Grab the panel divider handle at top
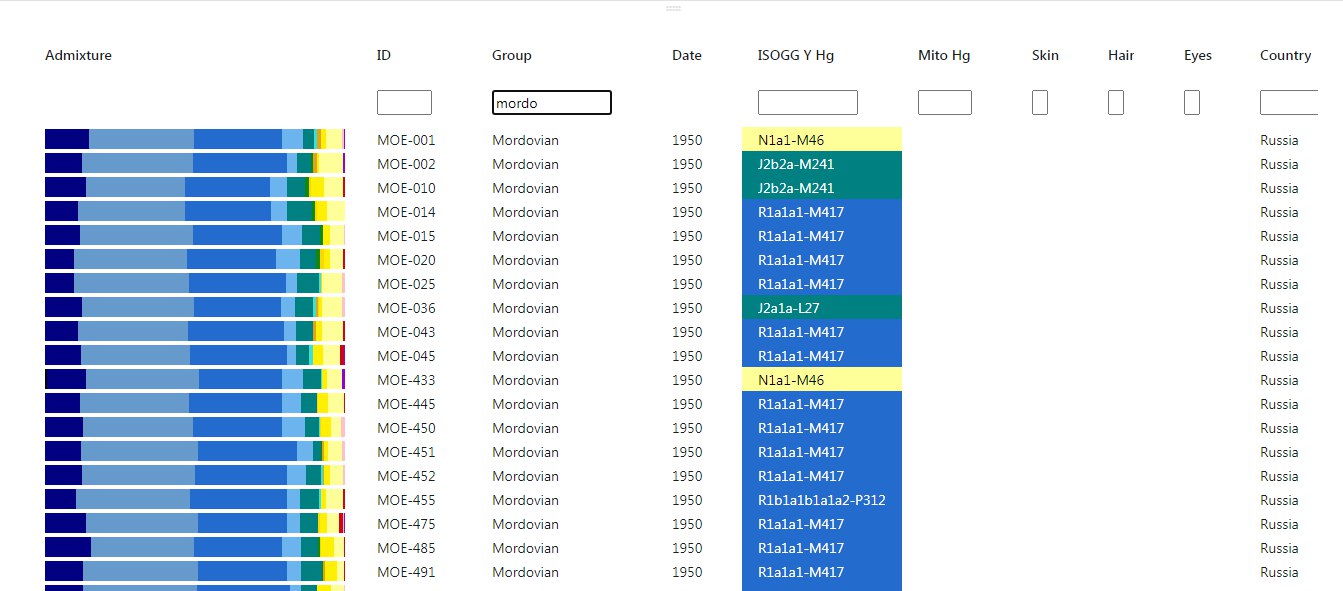The width and height of the screenshot is (1343, 591). coord(673,8)
